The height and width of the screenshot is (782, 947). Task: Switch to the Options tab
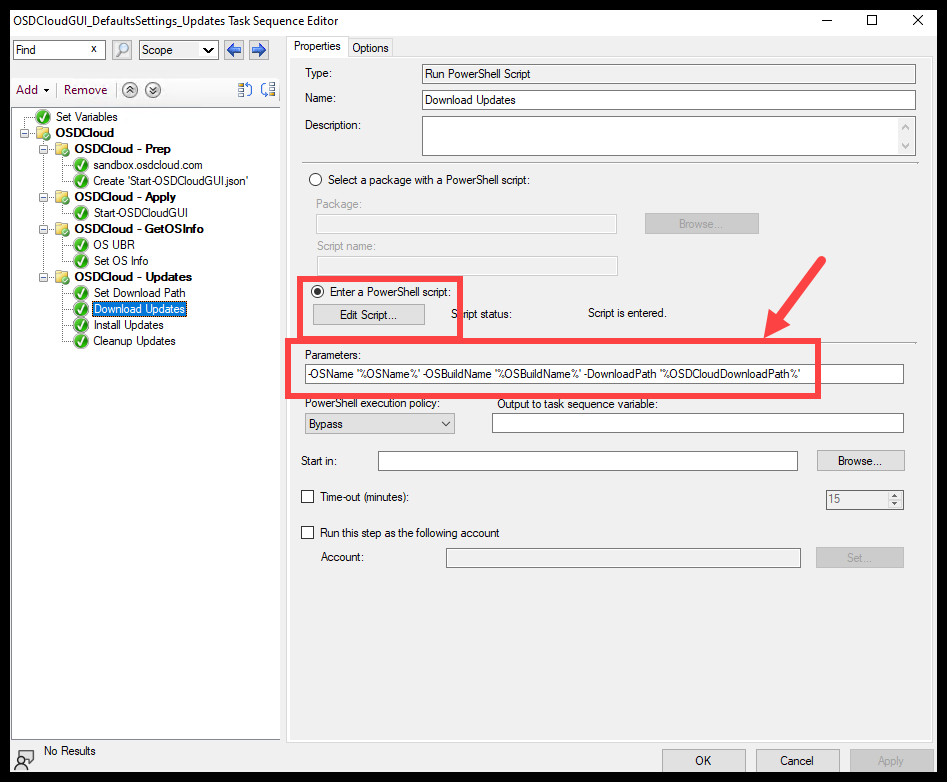[370, 46]
